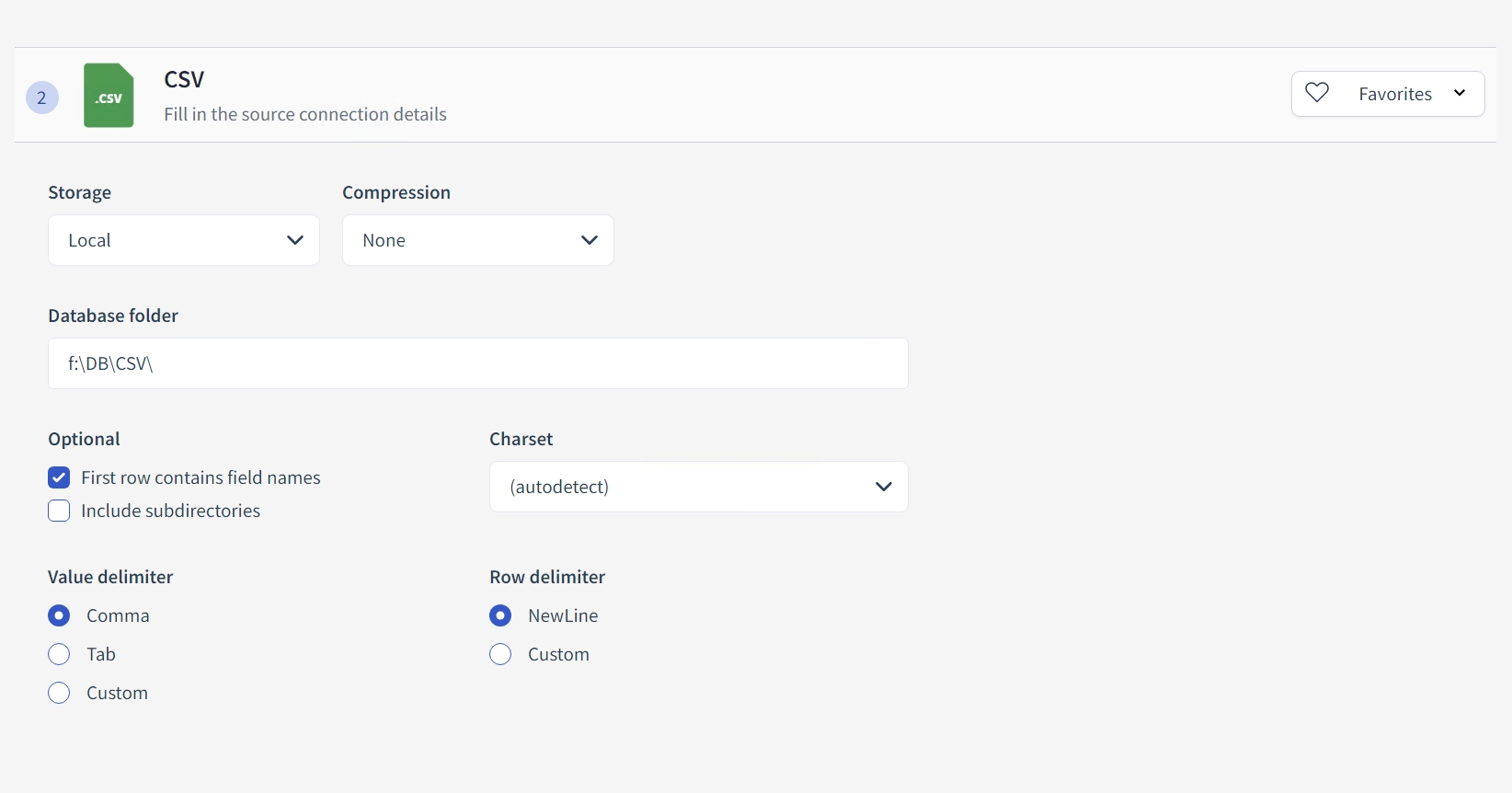Select NewLine as row delimiter
The image size is (1512, 793).
pos(500,615)
